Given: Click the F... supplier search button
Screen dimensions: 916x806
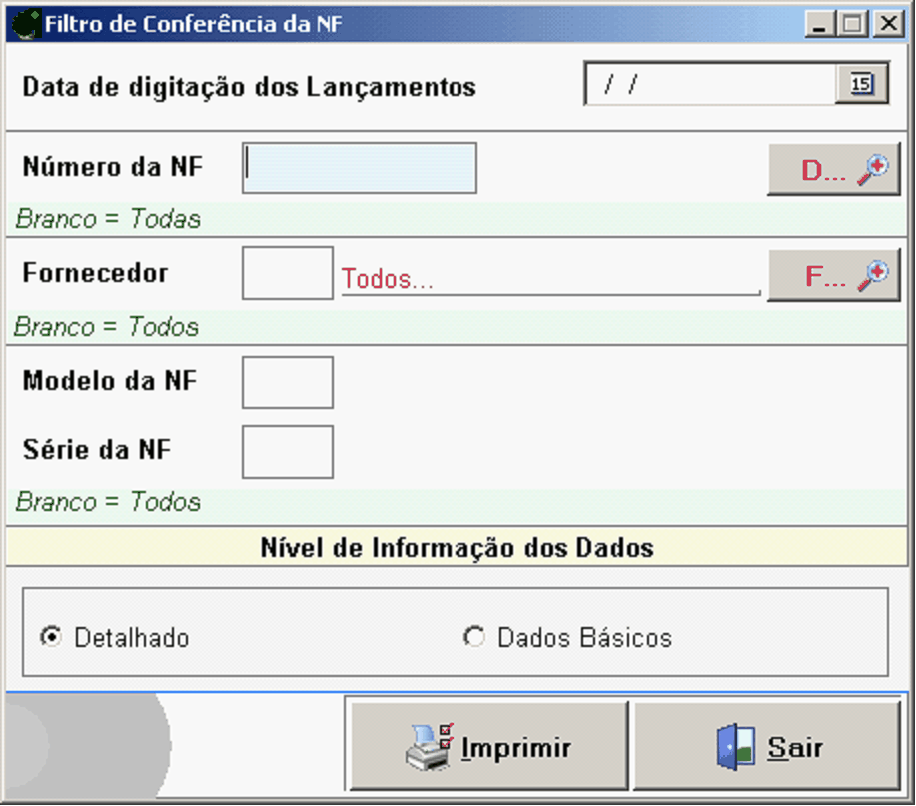Looking at the screenshot, I should tap(834, 275).
